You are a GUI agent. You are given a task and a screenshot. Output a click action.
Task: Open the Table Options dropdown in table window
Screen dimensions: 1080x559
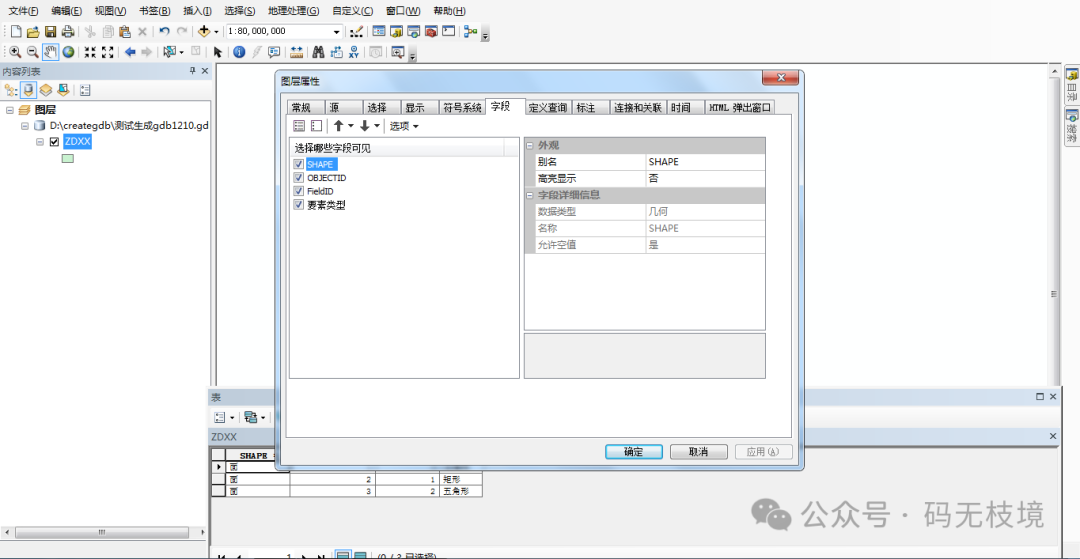click(224, 417)
